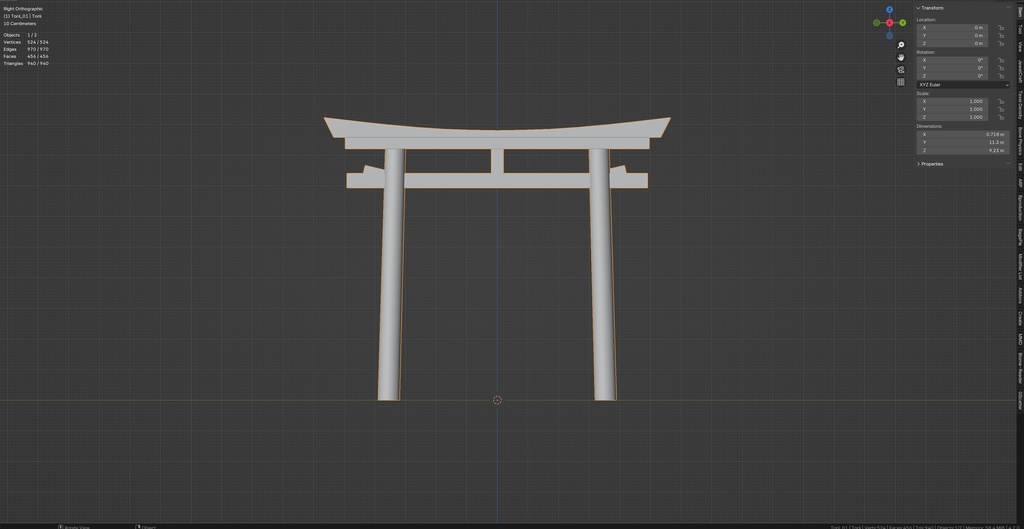The height and width of the screenshot is (529, 1024).
Task: Click the dim blue negative Z gizmo handle
Action: [889, 35]
